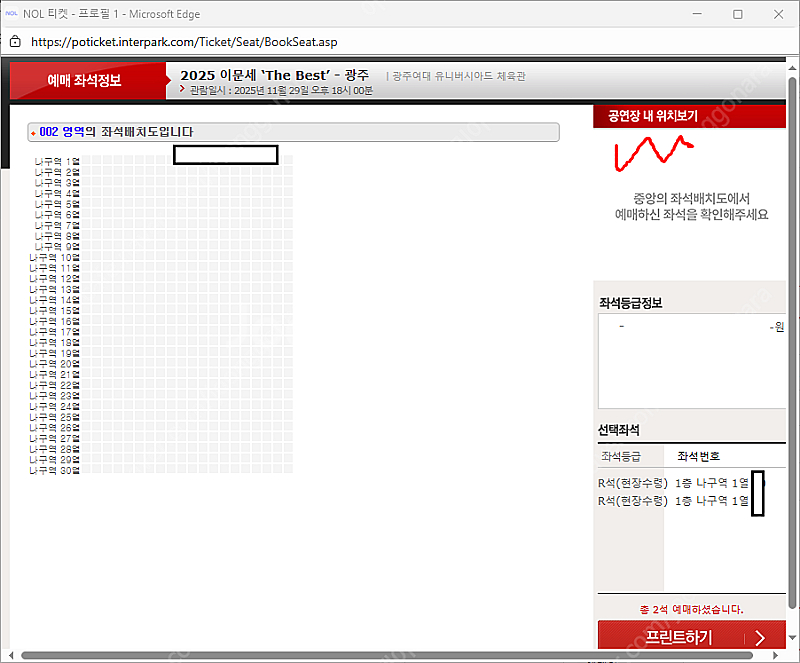Click seat map row label 나구역 3열
The height and width of the screenshot is (663, 800).
point(57,183)
